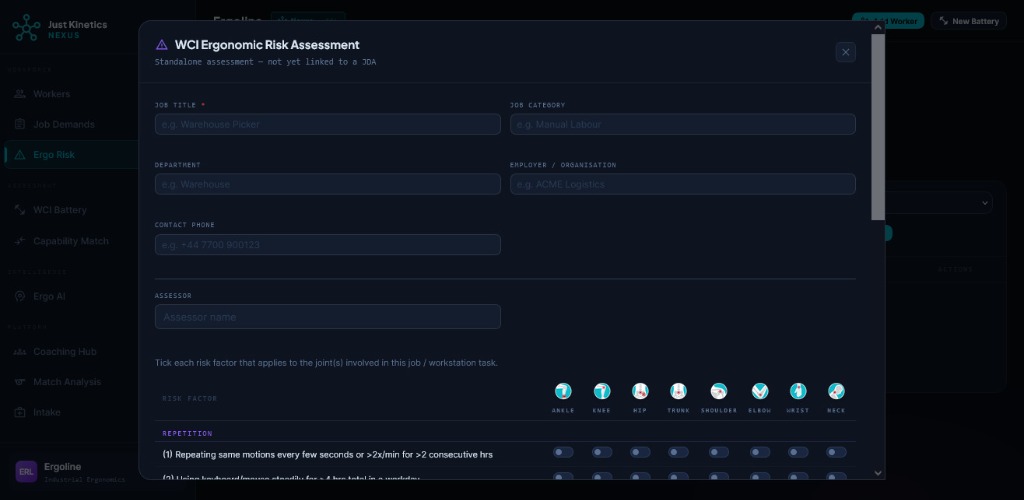Toggle Knee for repeating same motions
Screen dimensions: 1024x500
(601, 452)
